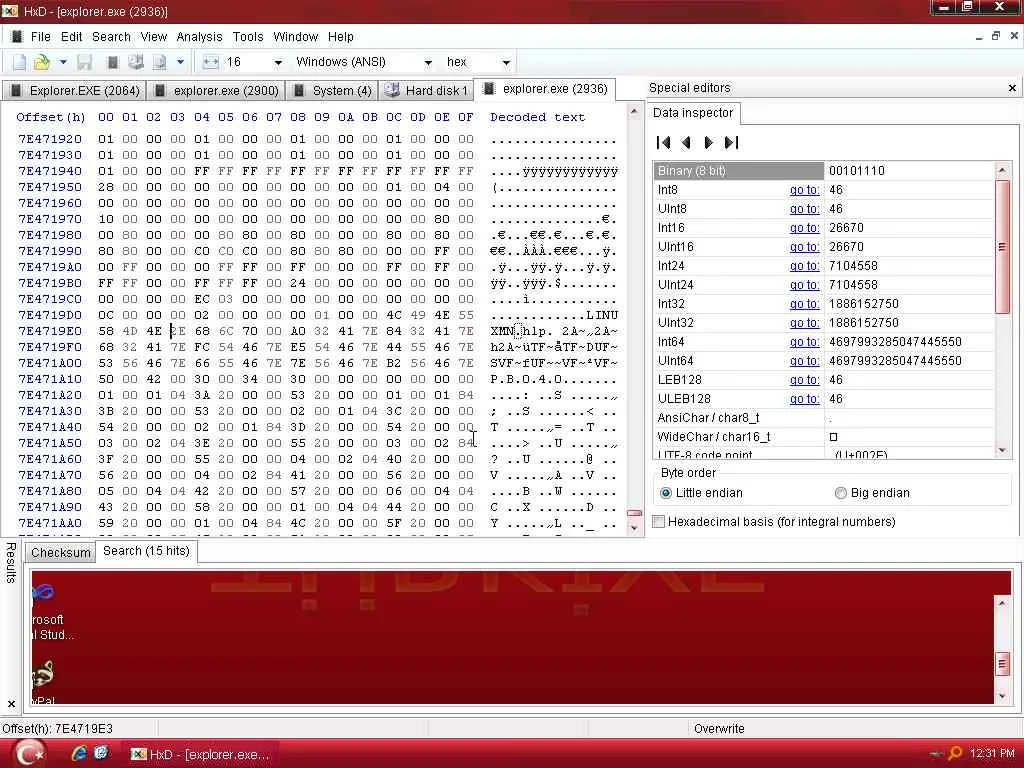Open the File menu
Image resolution: width=1024 pixels, height=768 pixels.
[x=40, y=37]
